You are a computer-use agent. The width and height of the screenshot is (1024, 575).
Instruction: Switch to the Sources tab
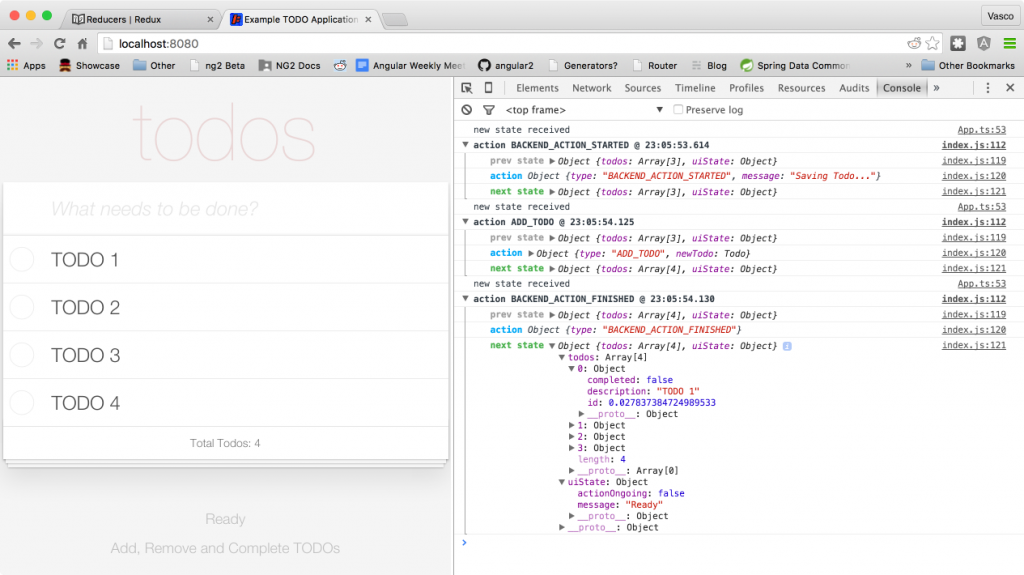pos(643,88)
